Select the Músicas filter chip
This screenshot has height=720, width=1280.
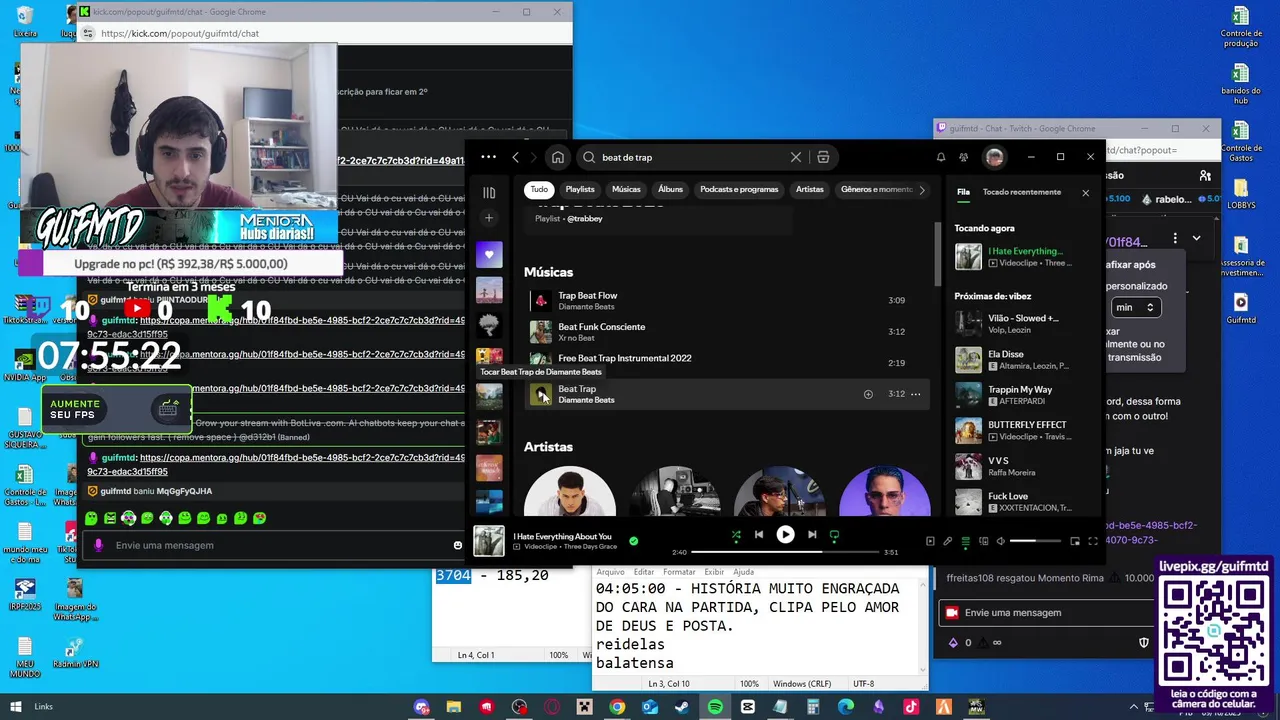(626, 189)
